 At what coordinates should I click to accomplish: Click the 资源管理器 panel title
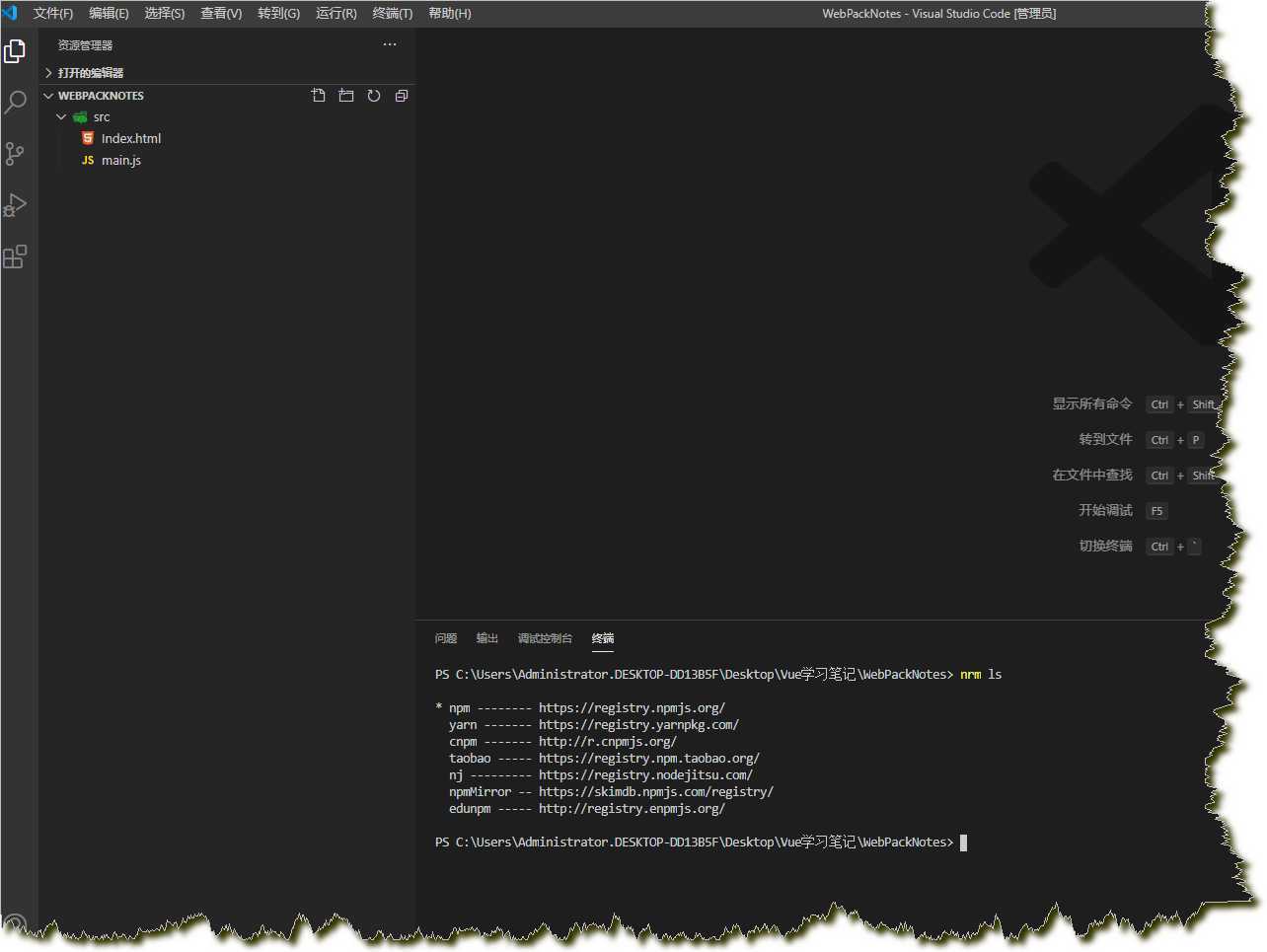[x=85, y=45]
